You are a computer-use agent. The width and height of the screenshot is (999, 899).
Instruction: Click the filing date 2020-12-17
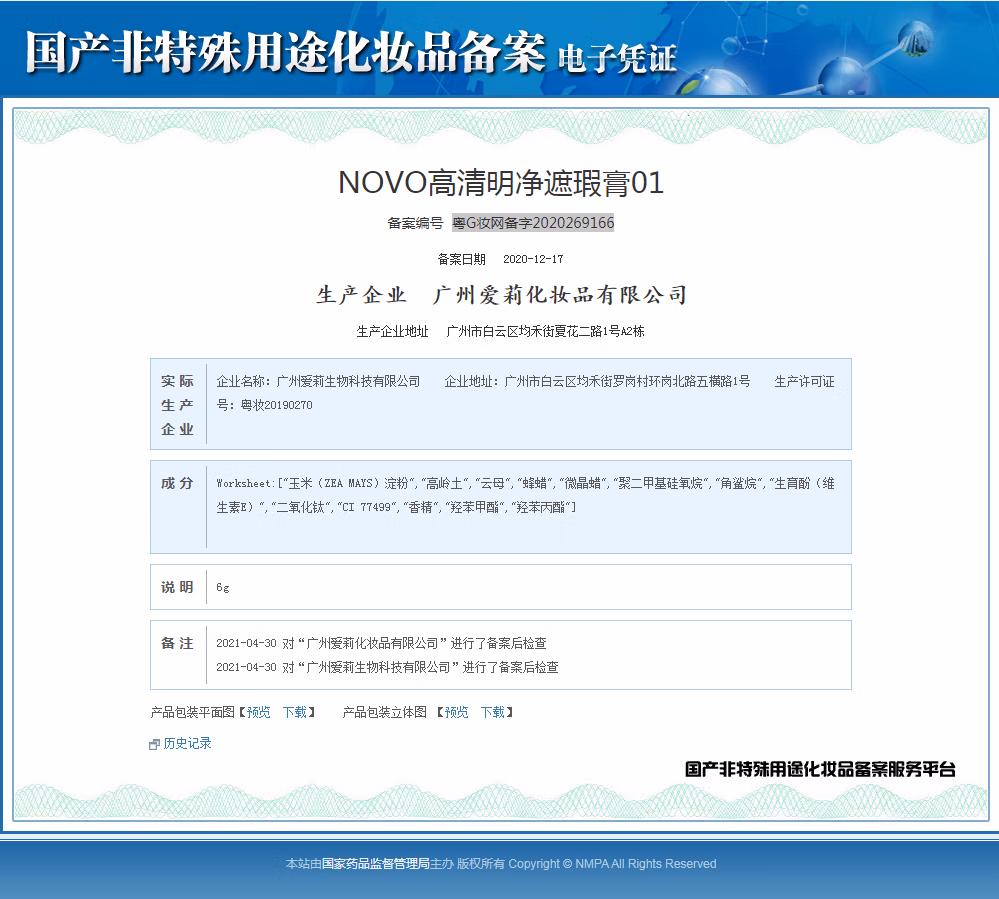click(x=533, y=259)
